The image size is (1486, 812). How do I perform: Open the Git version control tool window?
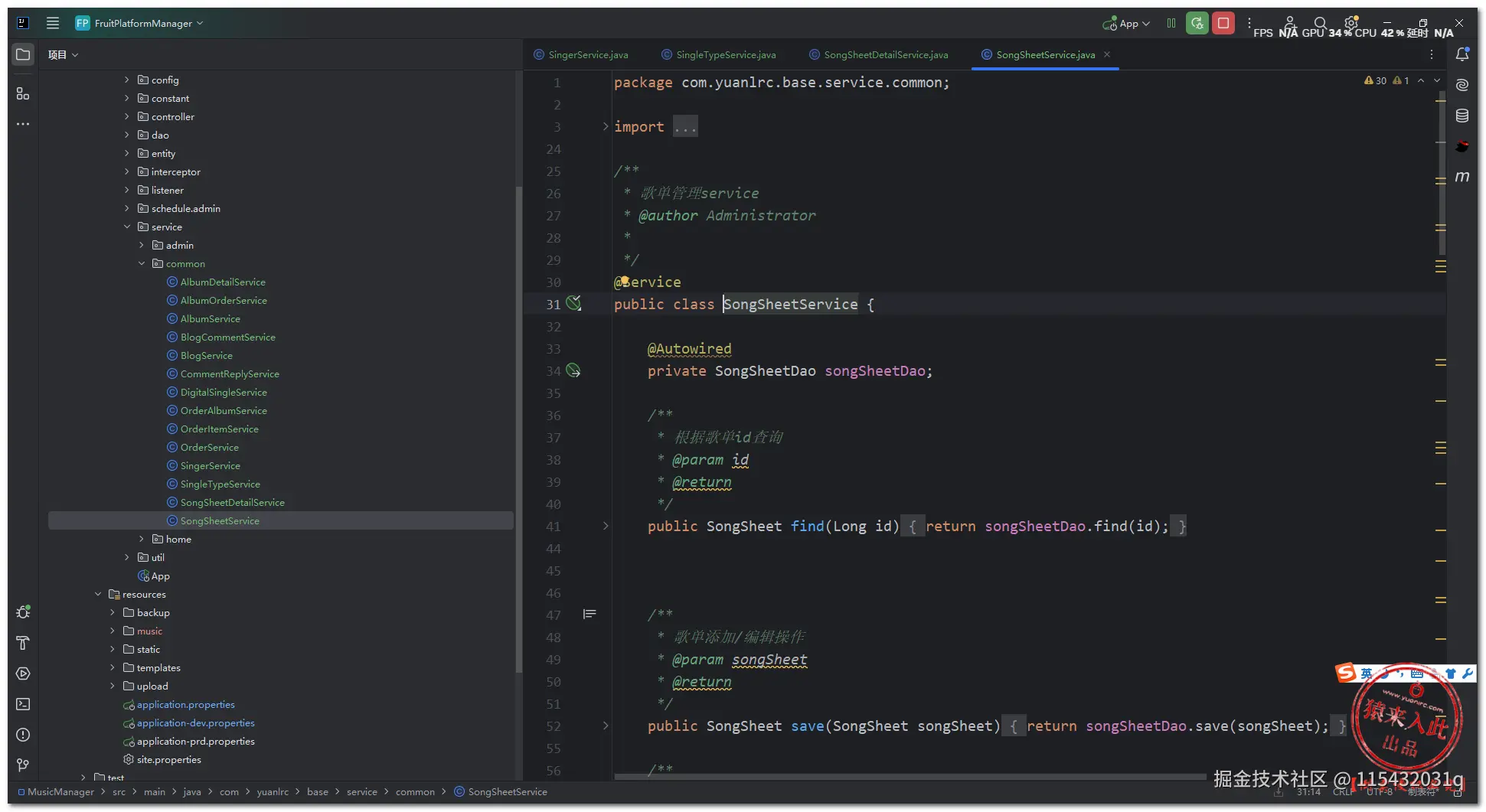coord(23,765)
